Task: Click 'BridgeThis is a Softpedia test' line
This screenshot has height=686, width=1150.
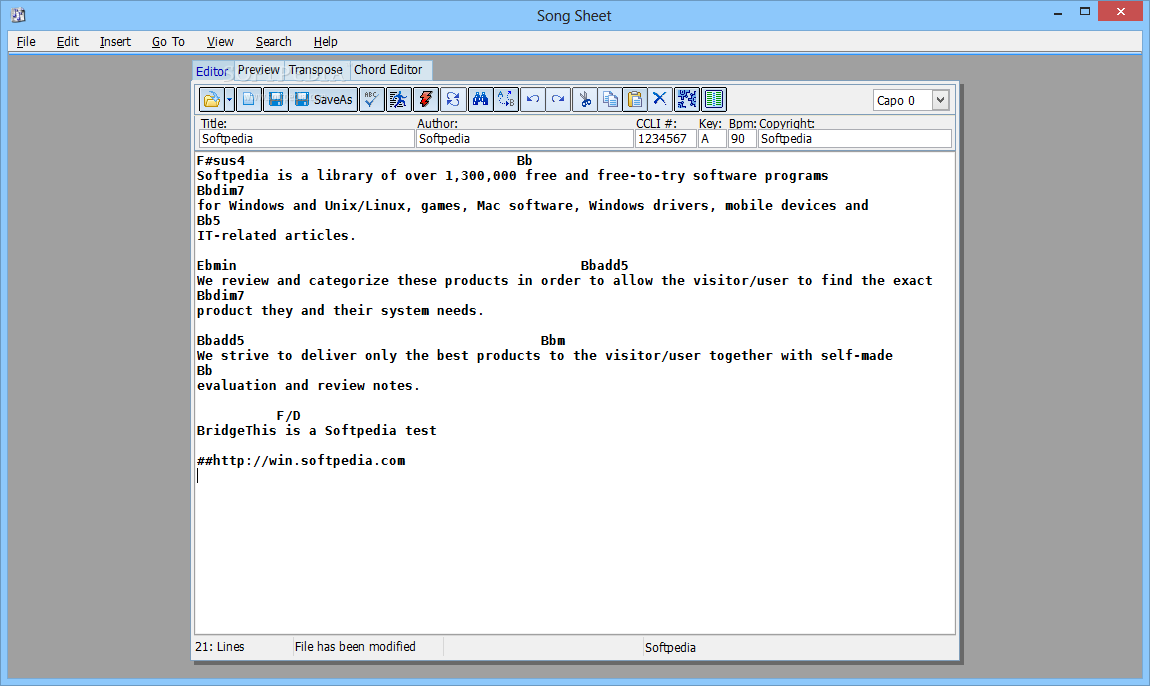Action: point(316,431)
